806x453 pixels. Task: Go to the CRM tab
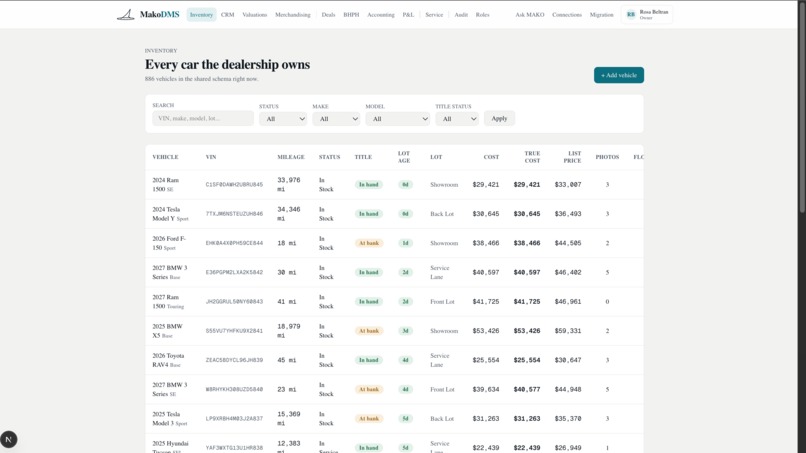pyautogui.click(x=228, y=15)
